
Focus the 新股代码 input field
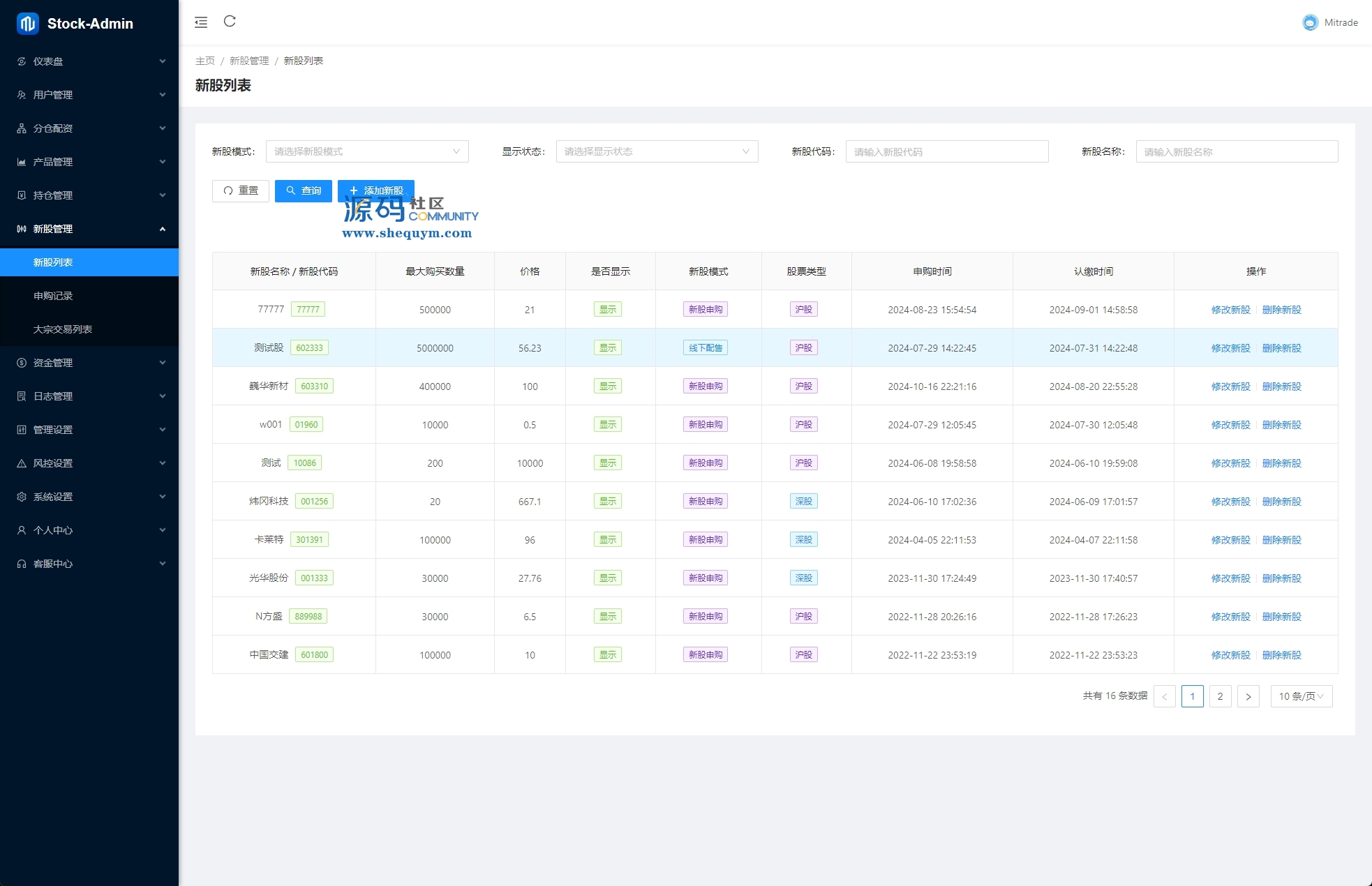pos(946,151)
